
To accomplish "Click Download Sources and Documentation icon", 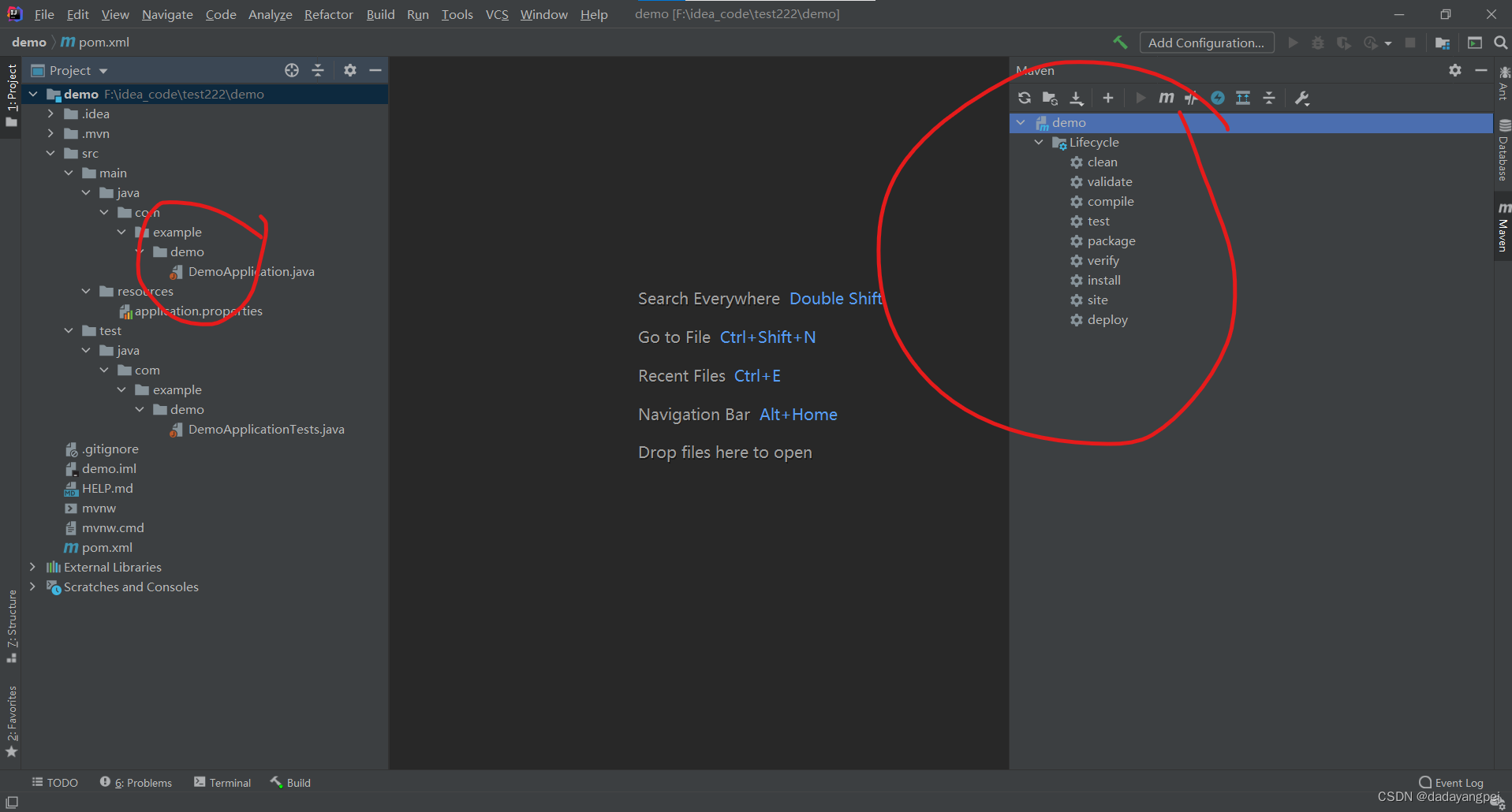I will click(x=1077, y=98).
